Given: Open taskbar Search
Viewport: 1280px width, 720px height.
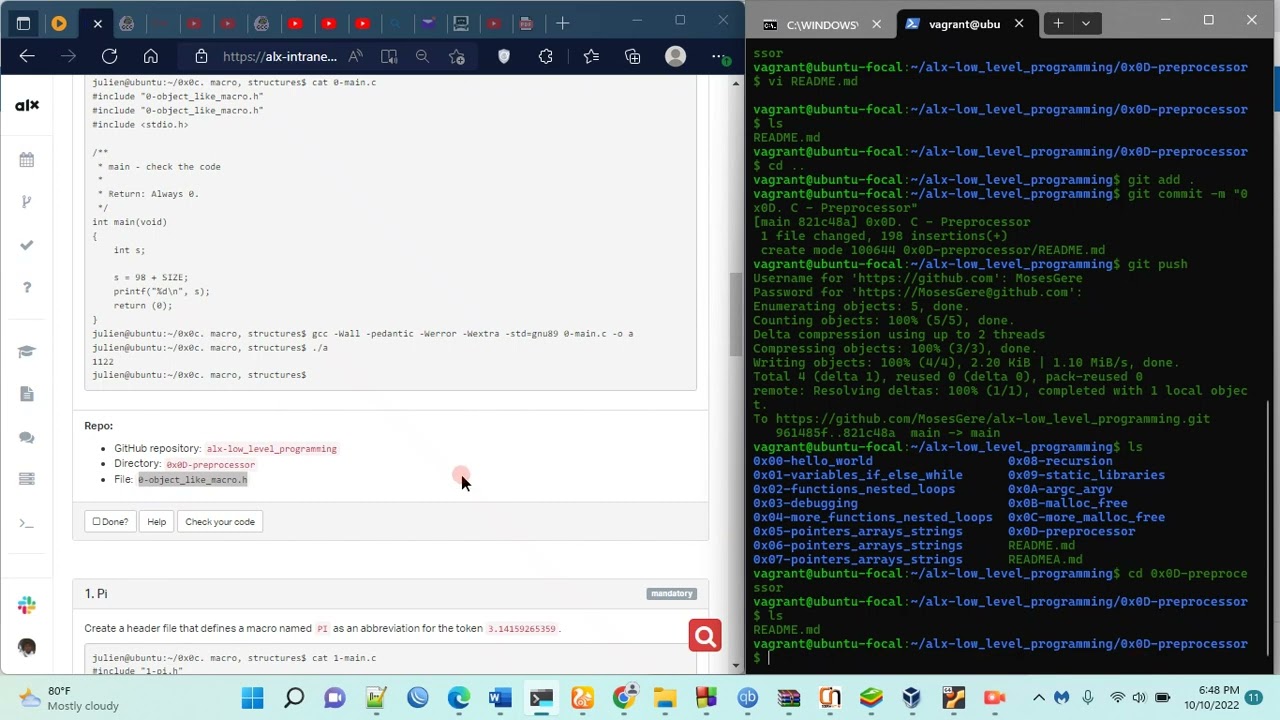Looking at the screenshot, I should point(294,698).
